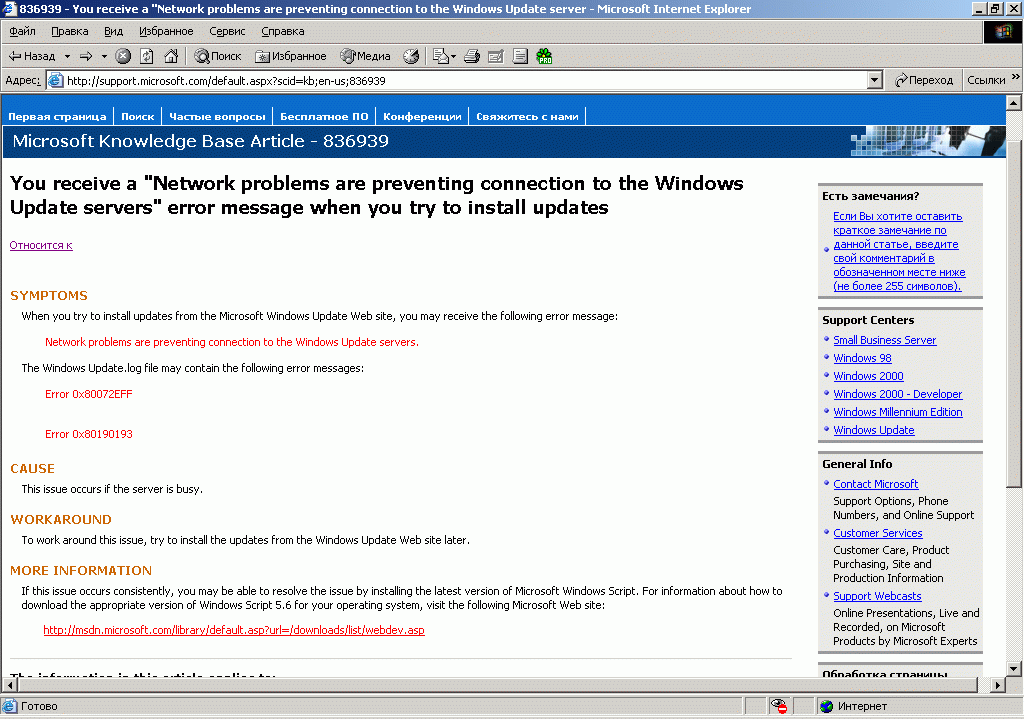Open the Файл menu
1024x719 pixels.
click(22, 31)
